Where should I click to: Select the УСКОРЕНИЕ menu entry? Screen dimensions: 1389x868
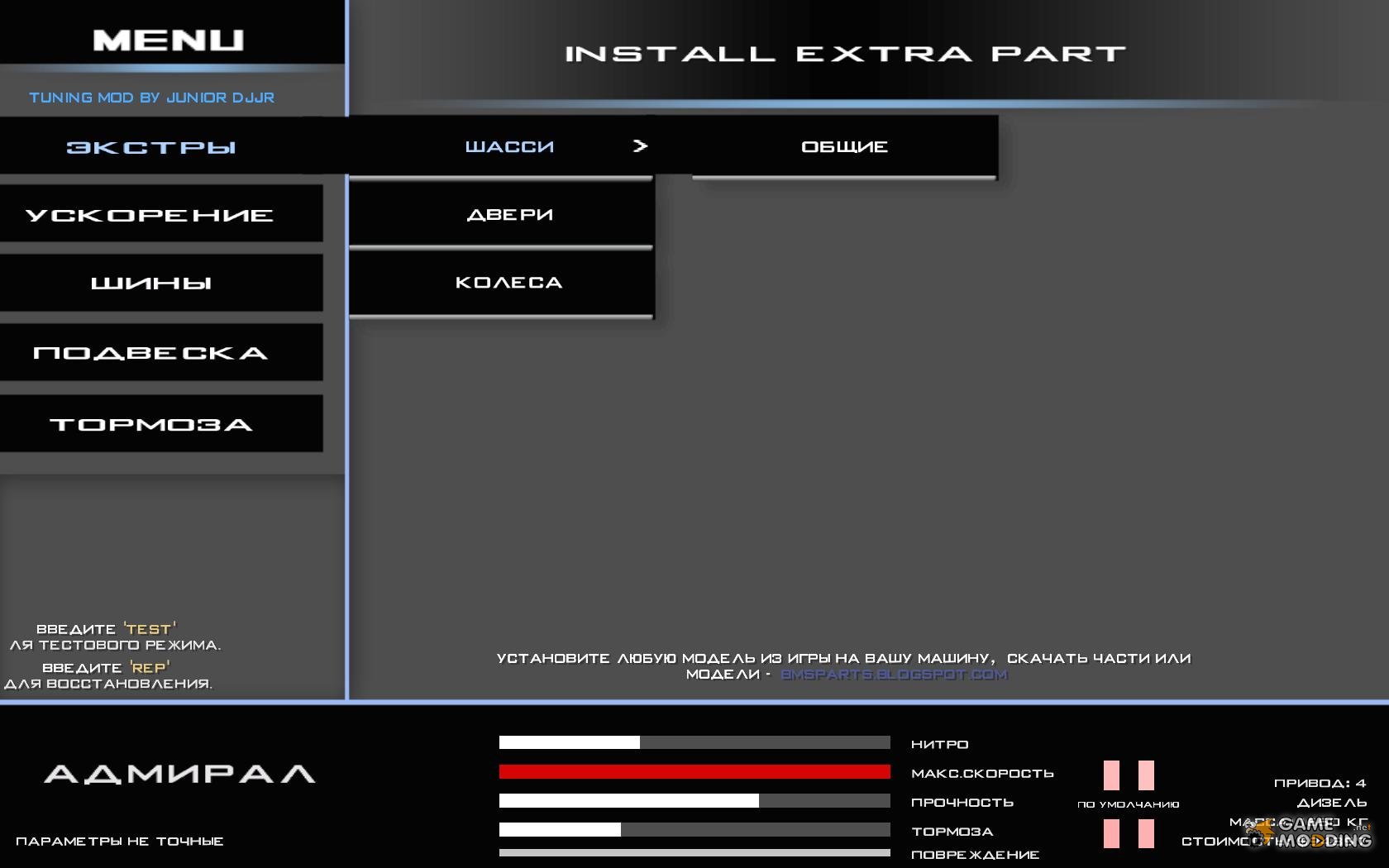[150, 215]
